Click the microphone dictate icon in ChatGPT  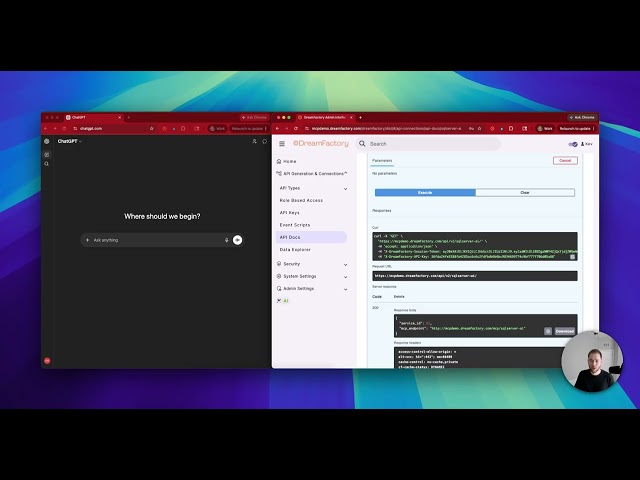tap(227, 240)
